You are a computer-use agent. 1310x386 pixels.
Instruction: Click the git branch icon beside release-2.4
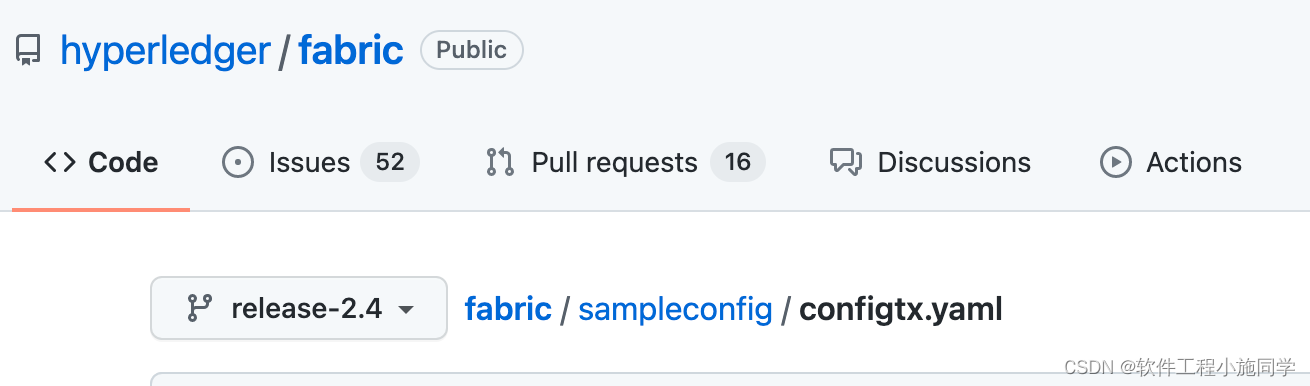[x=200, y=308]
